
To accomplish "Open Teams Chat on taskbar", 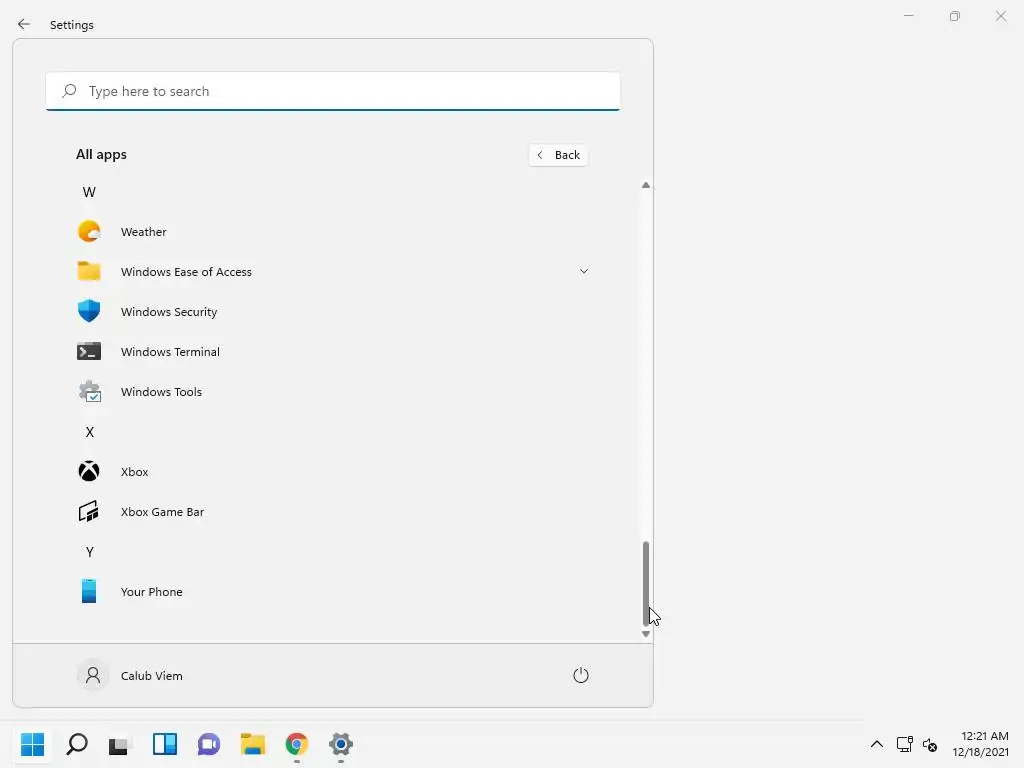I will pos(209,744).
